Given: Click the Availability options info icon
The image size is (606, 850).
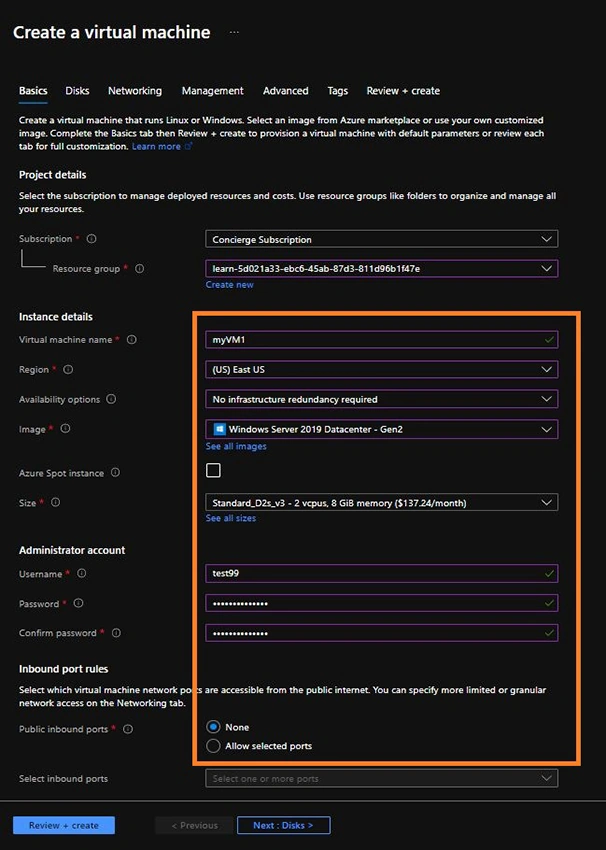Looking at the screenshot, I should (111, 399).
